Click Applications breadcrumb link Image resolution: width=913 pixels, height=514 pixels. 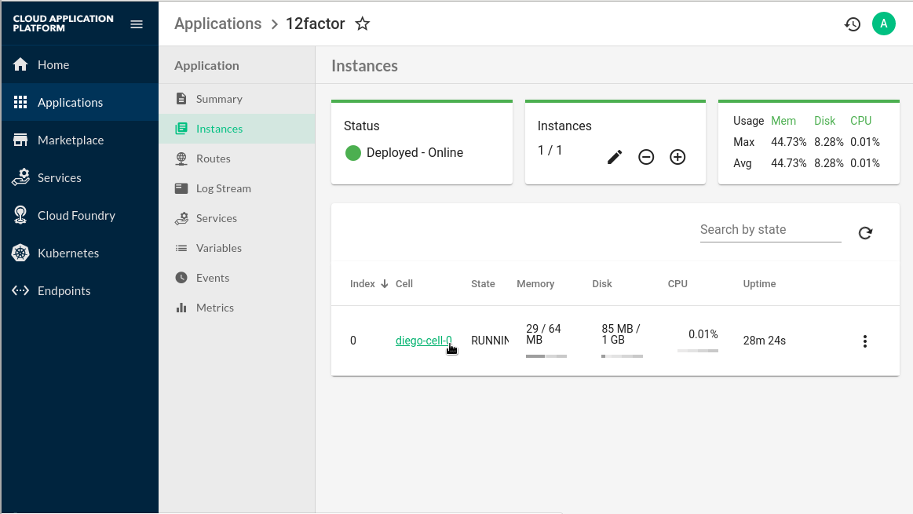coord(218,24)
